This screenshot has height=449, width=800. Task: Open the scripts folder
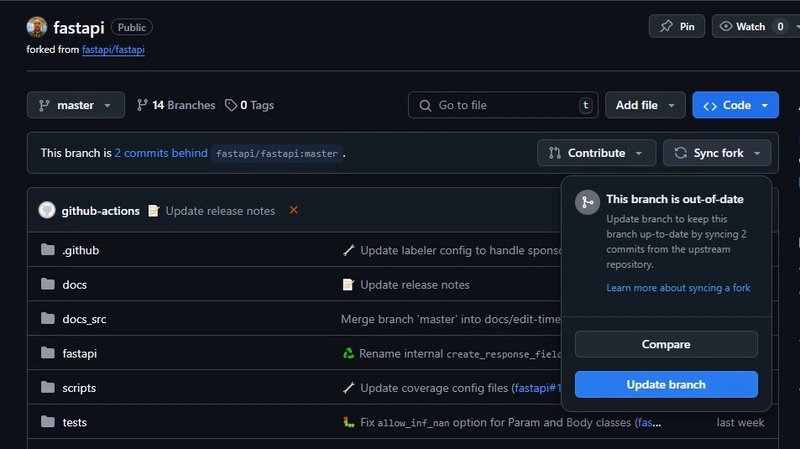coord(79,388)
